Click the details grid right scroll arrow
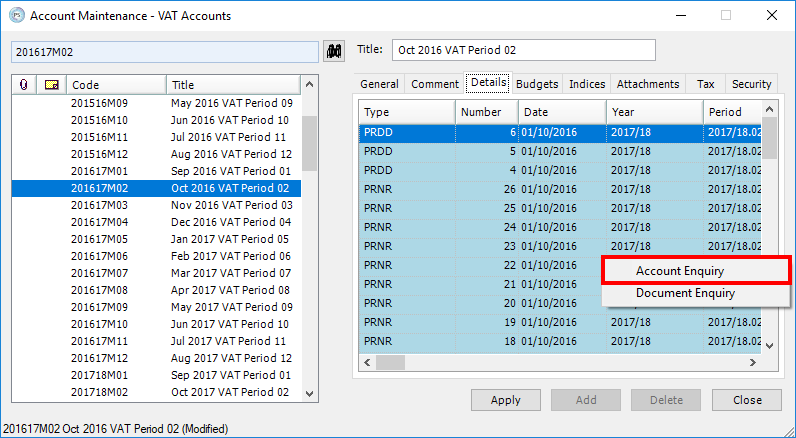The image size is (796, 438). pos(752,362)
